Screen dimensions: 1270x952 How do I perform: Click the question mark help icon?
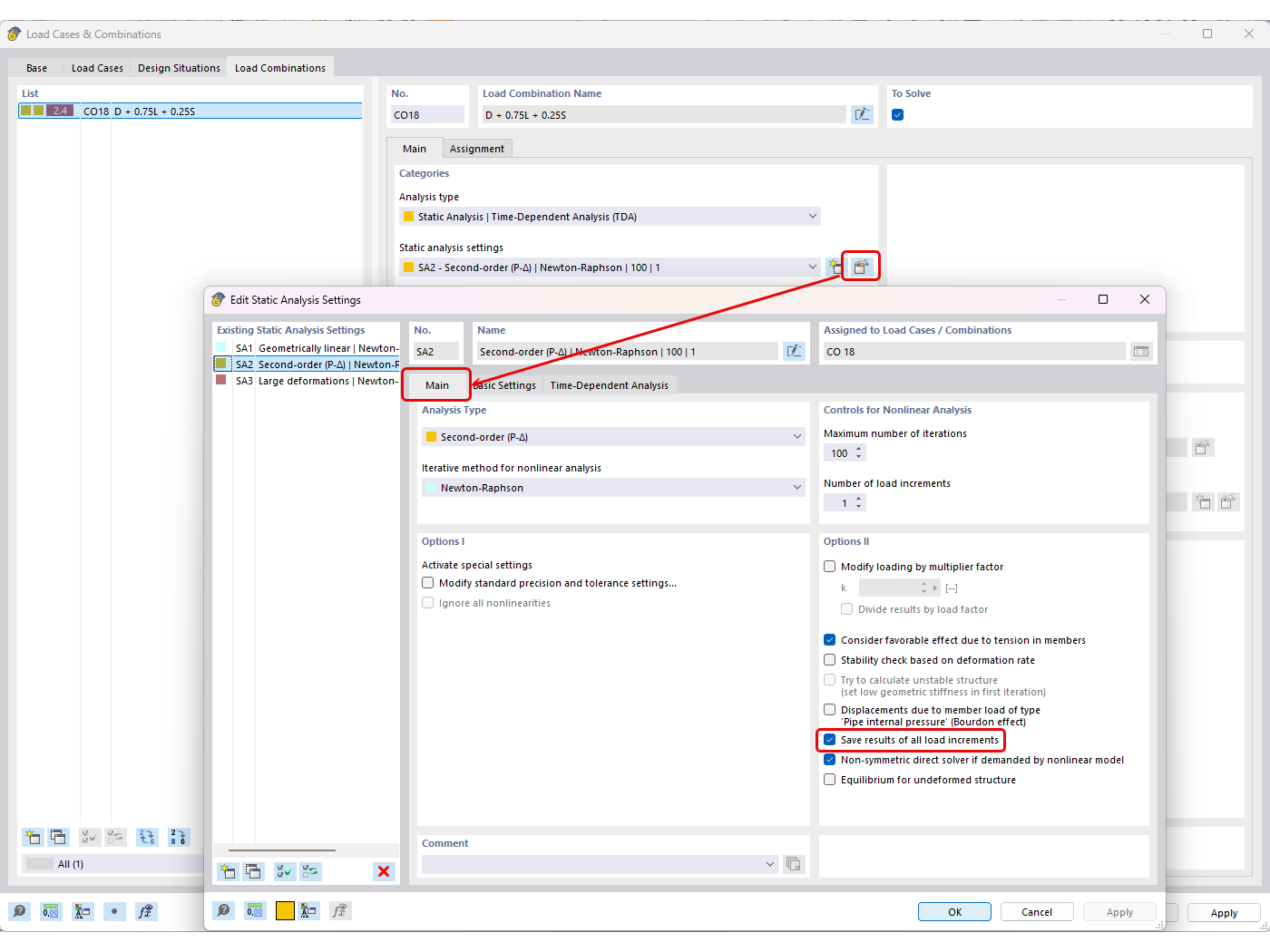click(x=223, y=910)
